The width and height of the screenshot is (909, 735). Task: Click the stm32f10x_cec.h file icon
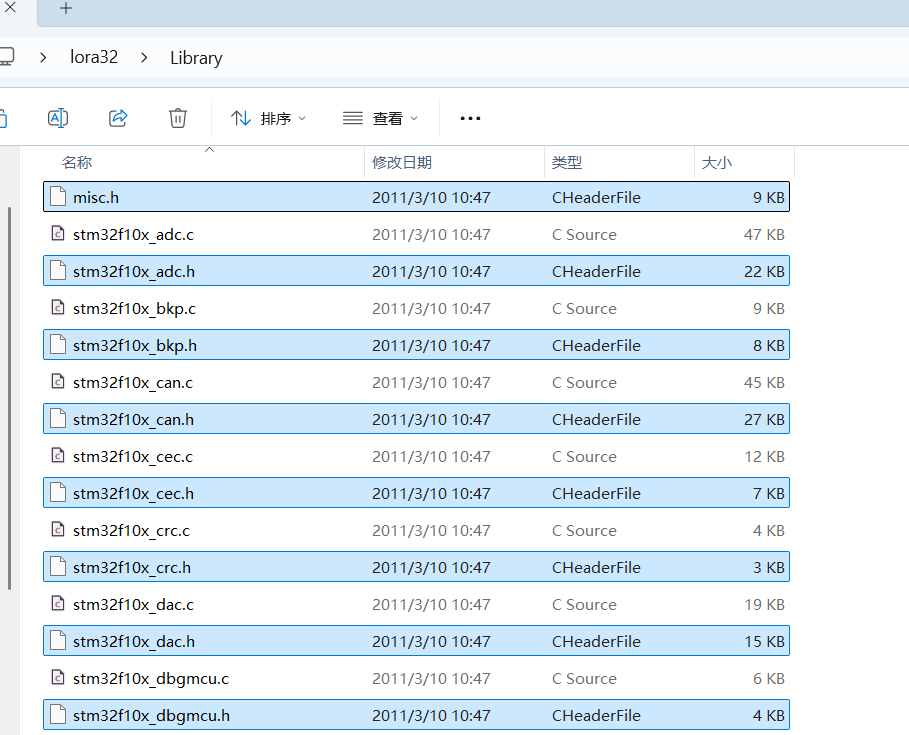point(58,492)
